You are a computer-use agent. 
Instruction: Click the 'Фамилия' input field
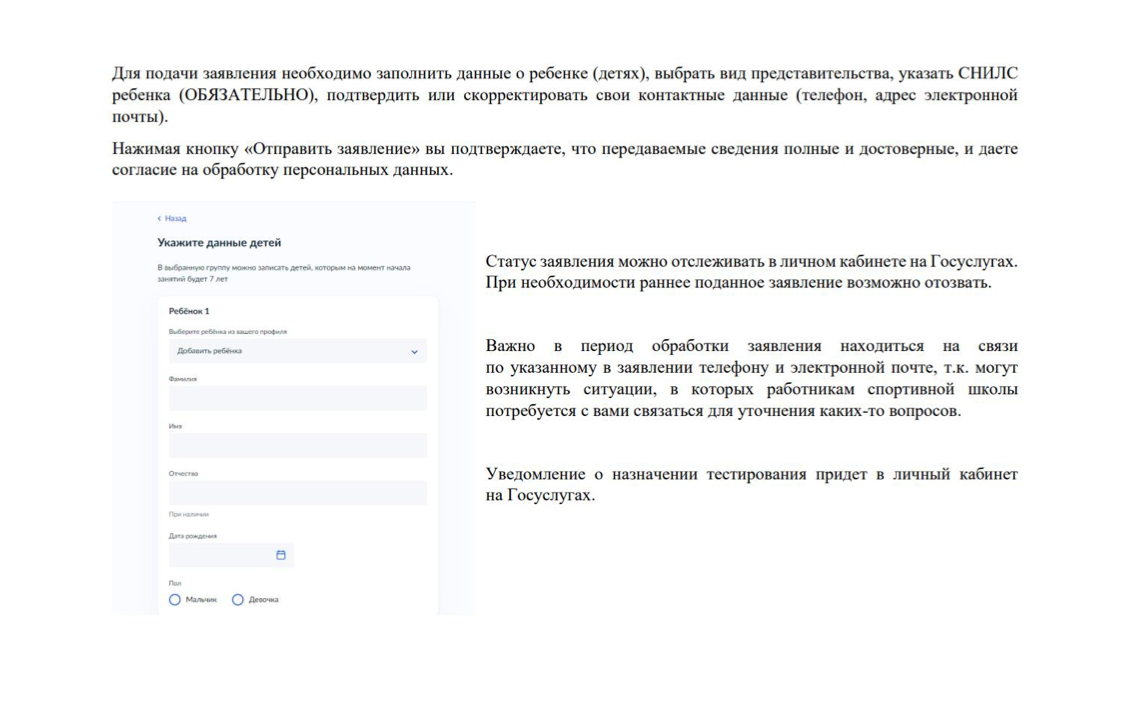point(297,398)
